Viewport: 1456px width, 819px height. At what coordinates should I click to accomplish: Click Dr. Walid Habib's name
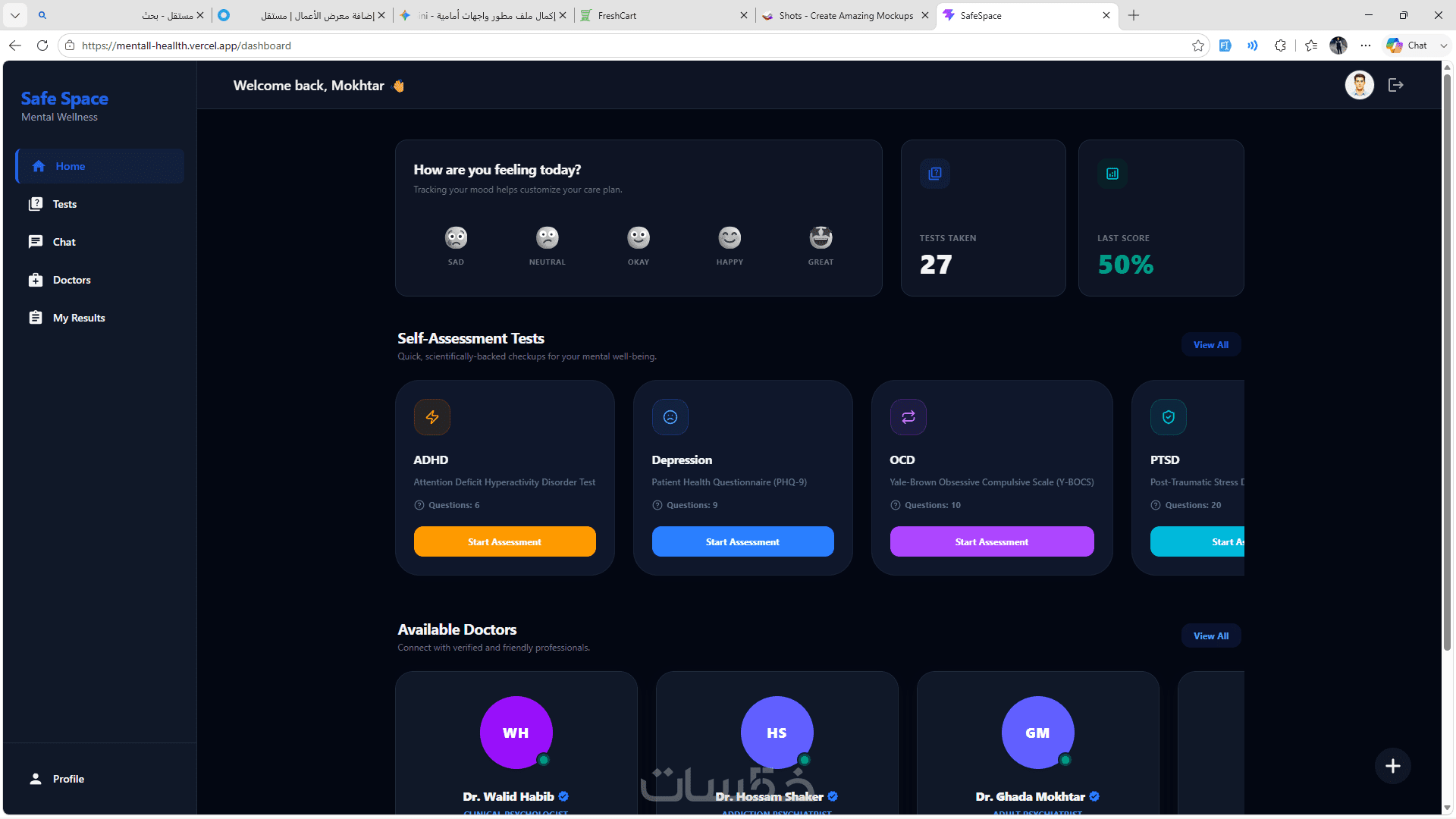pos(509,796)
